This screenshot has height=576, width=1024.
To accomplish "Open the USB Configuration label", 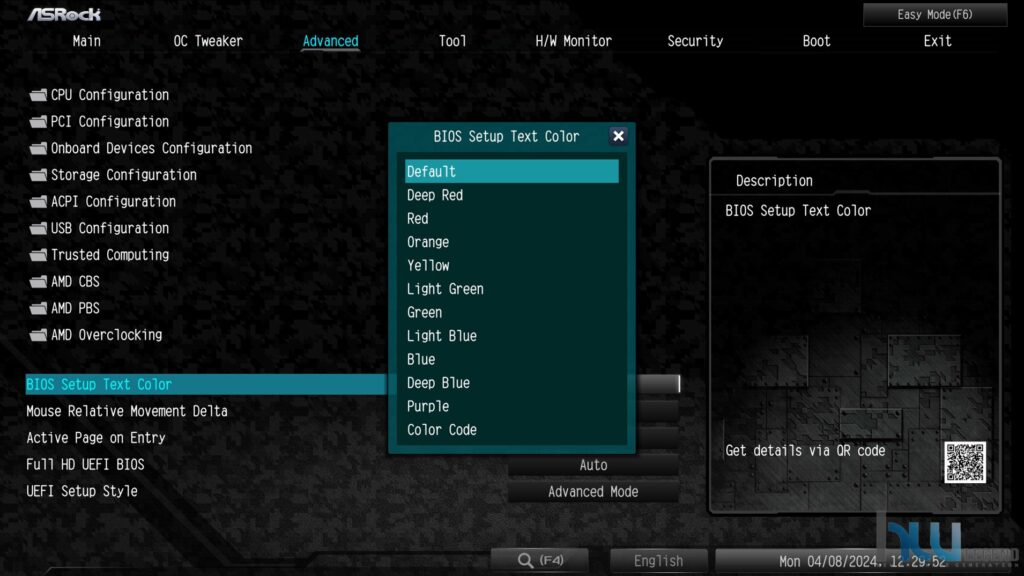I will [x=110, y=229].
